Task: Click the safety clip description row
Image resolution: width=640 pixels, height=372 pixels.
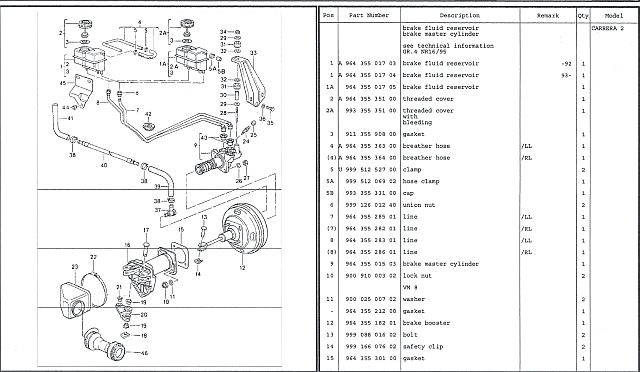Action: click(x=423, y=347)
